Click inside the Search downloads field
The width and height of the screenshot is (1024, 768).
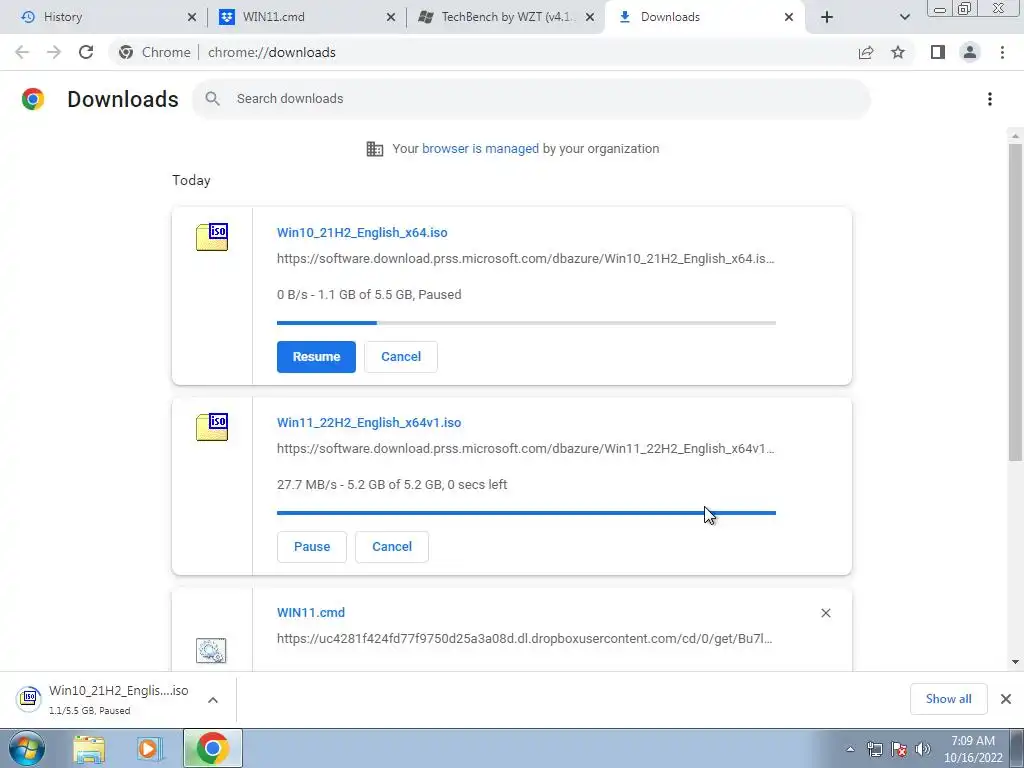[531, 99]
